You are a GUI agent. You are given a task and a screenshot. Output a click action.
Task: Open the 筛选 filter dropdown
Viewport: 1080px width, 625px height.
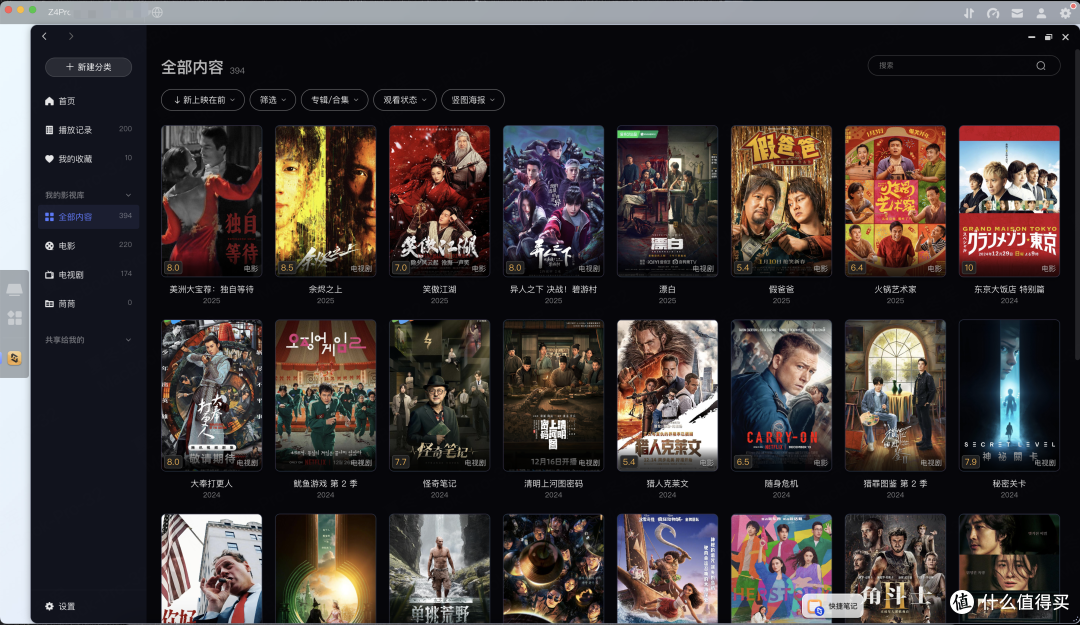pyautogui.click(x=273, y=100)
